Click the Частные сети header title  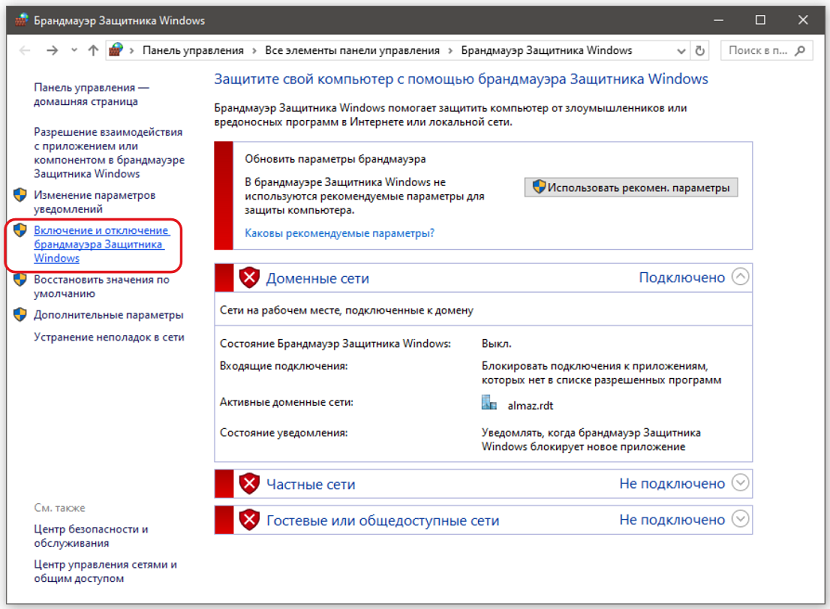tap(310, 485)
